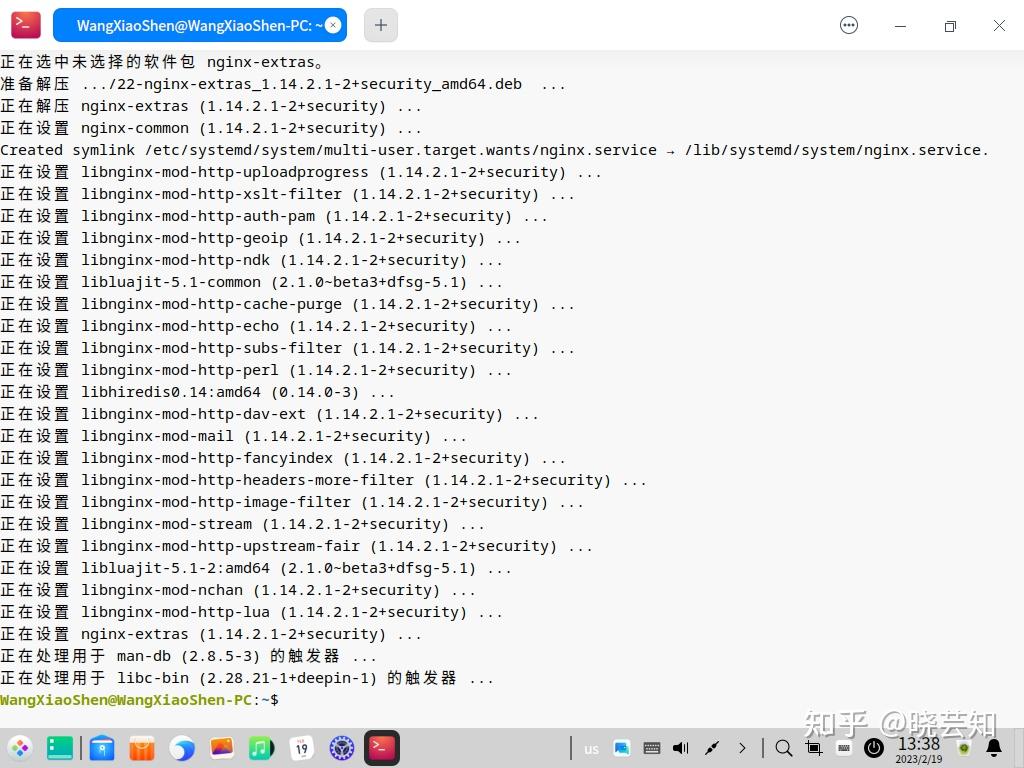The width and height of the screenshot is (1024, 768).
Task: Open the app launcher from the dock
Action: pyautogui.click(x=20, y=748)
